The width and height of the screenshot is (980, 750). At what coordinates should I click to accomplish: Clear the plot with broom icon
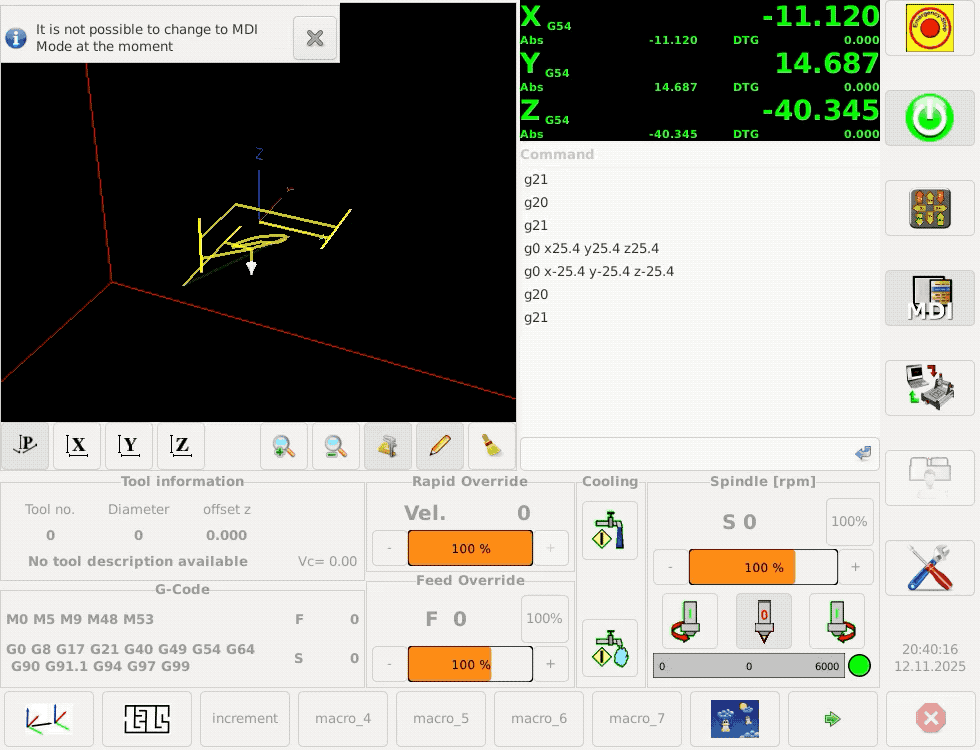click(x=491, y=446)
